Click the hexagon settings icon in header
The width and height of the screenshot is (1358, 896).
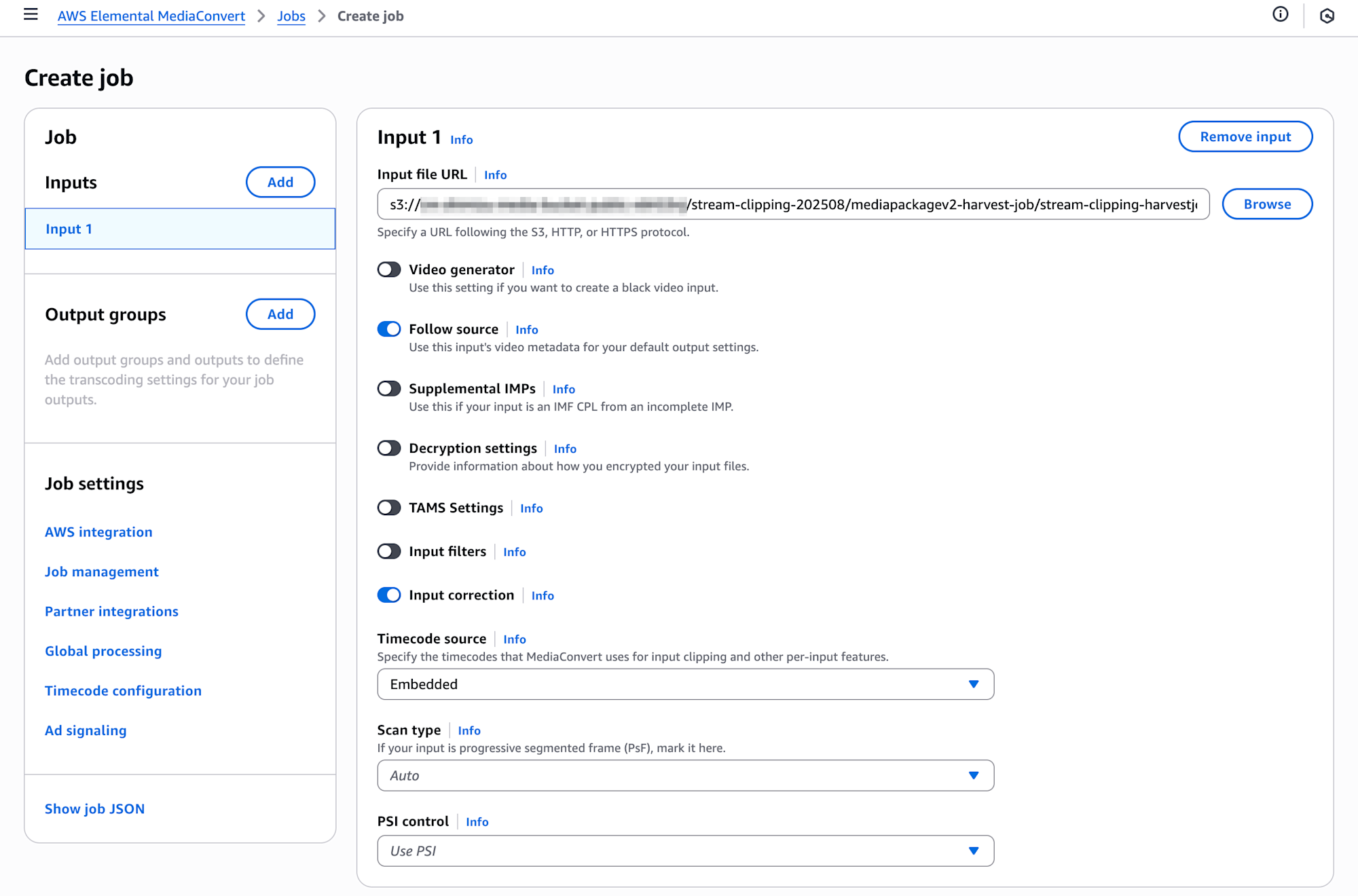coord(1327,16)
